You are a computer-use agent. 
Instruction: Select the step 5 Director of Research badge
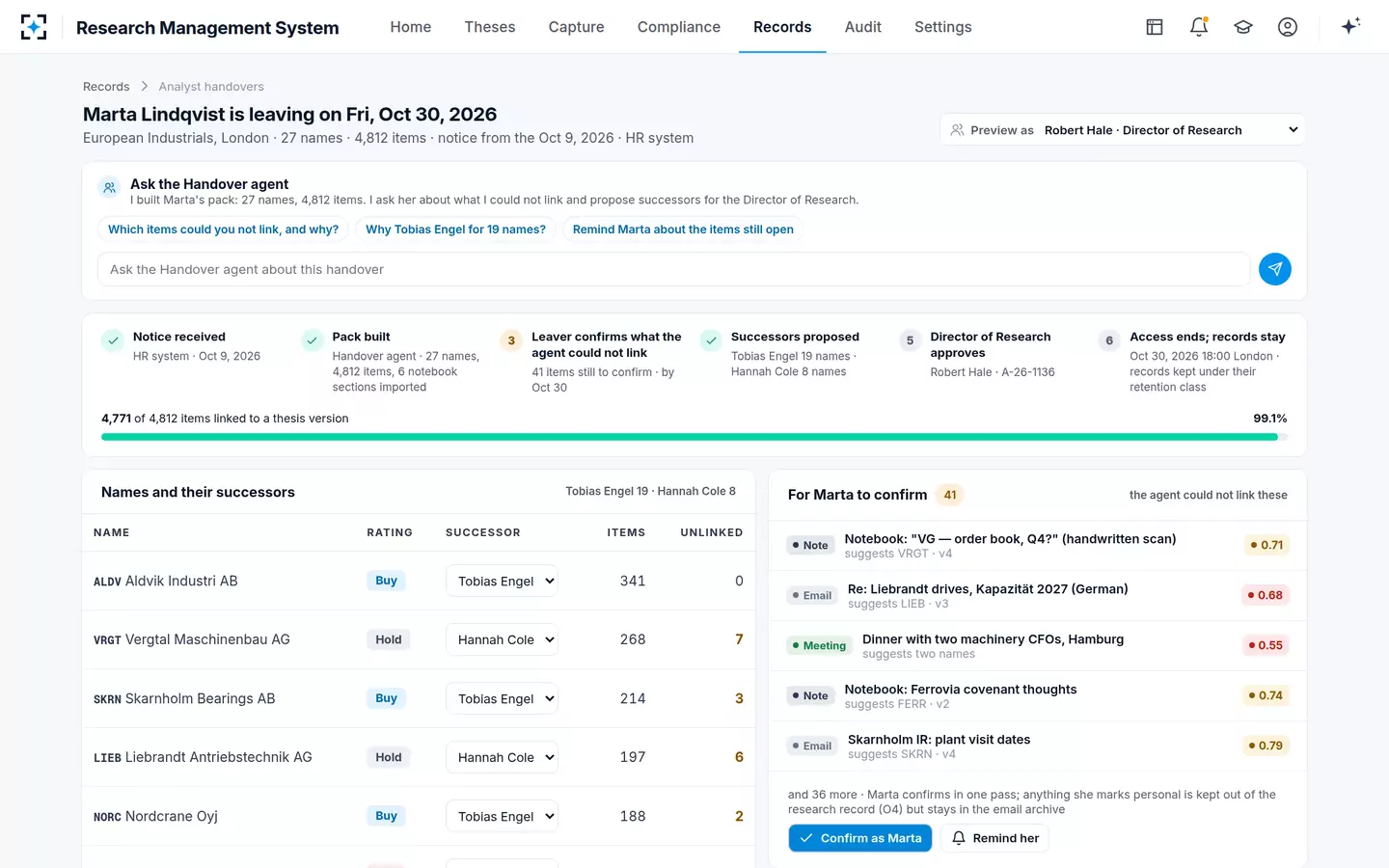910,340
